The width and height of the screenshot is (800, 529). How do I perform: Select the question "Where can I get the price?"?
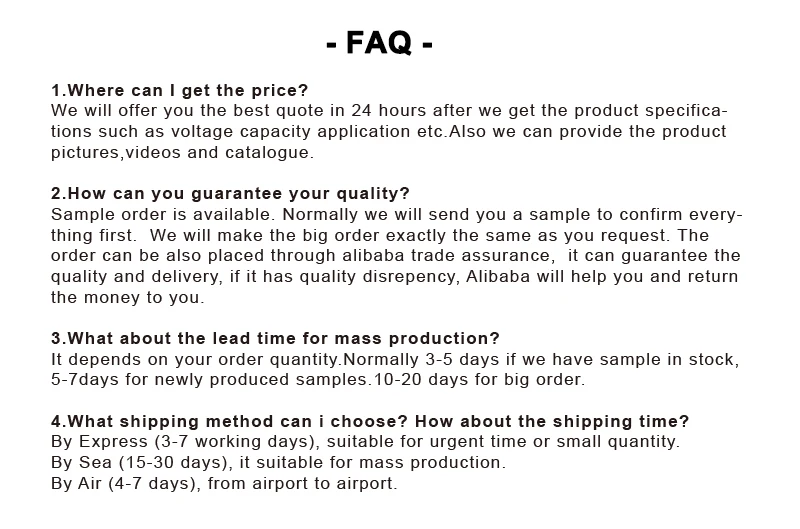pos(180,90)
